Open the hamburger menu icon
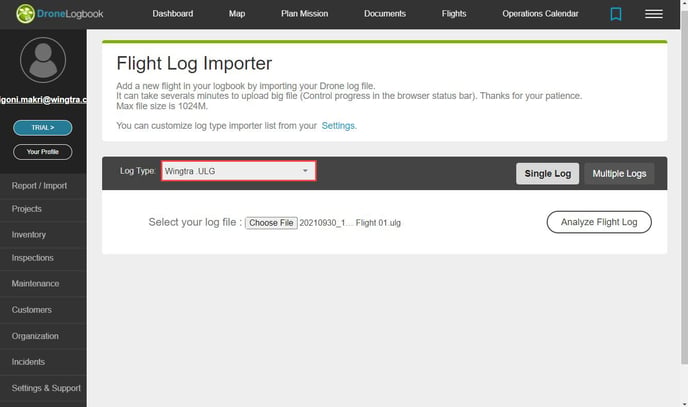The image size is (688, 407). (x=654, y=14)
